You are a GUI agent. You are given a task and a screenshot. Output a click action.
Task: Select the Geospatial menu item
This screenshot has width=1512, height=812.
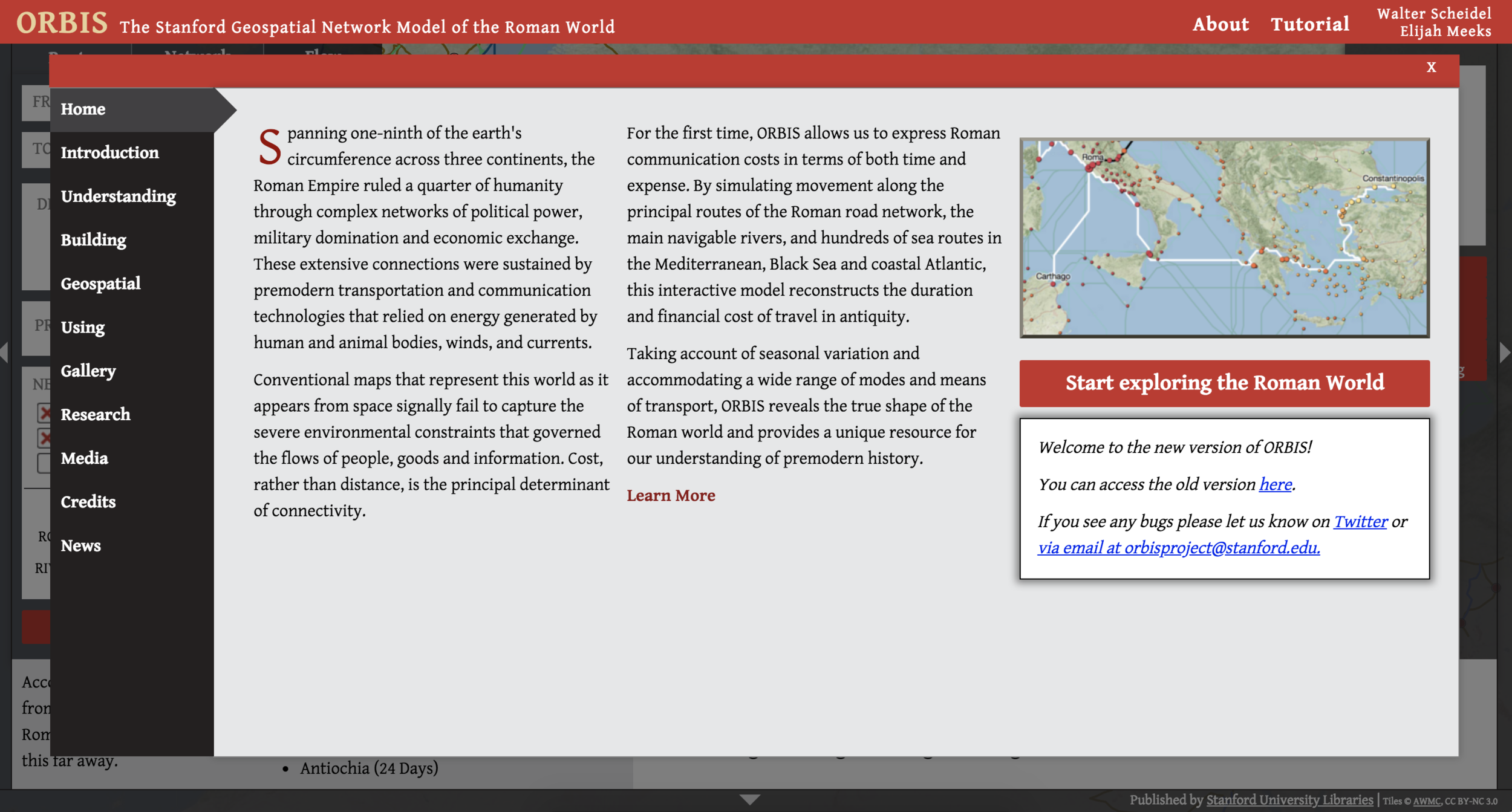click(100, 284)
